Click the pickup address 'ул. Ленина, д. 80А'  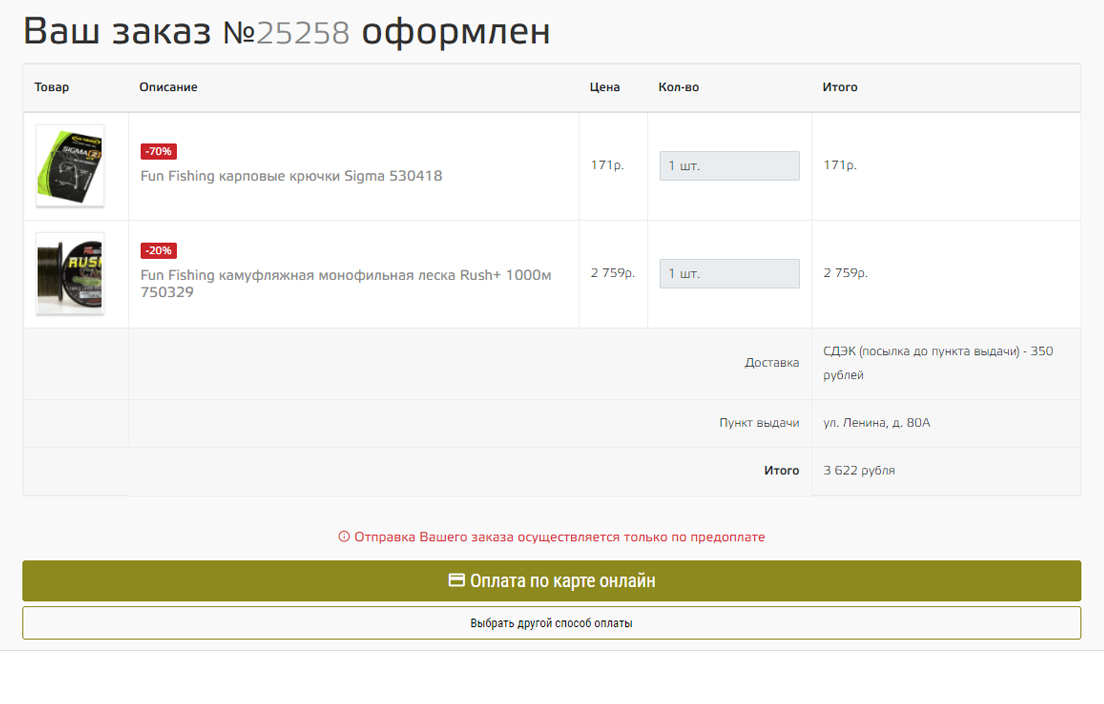click(876, 423)
